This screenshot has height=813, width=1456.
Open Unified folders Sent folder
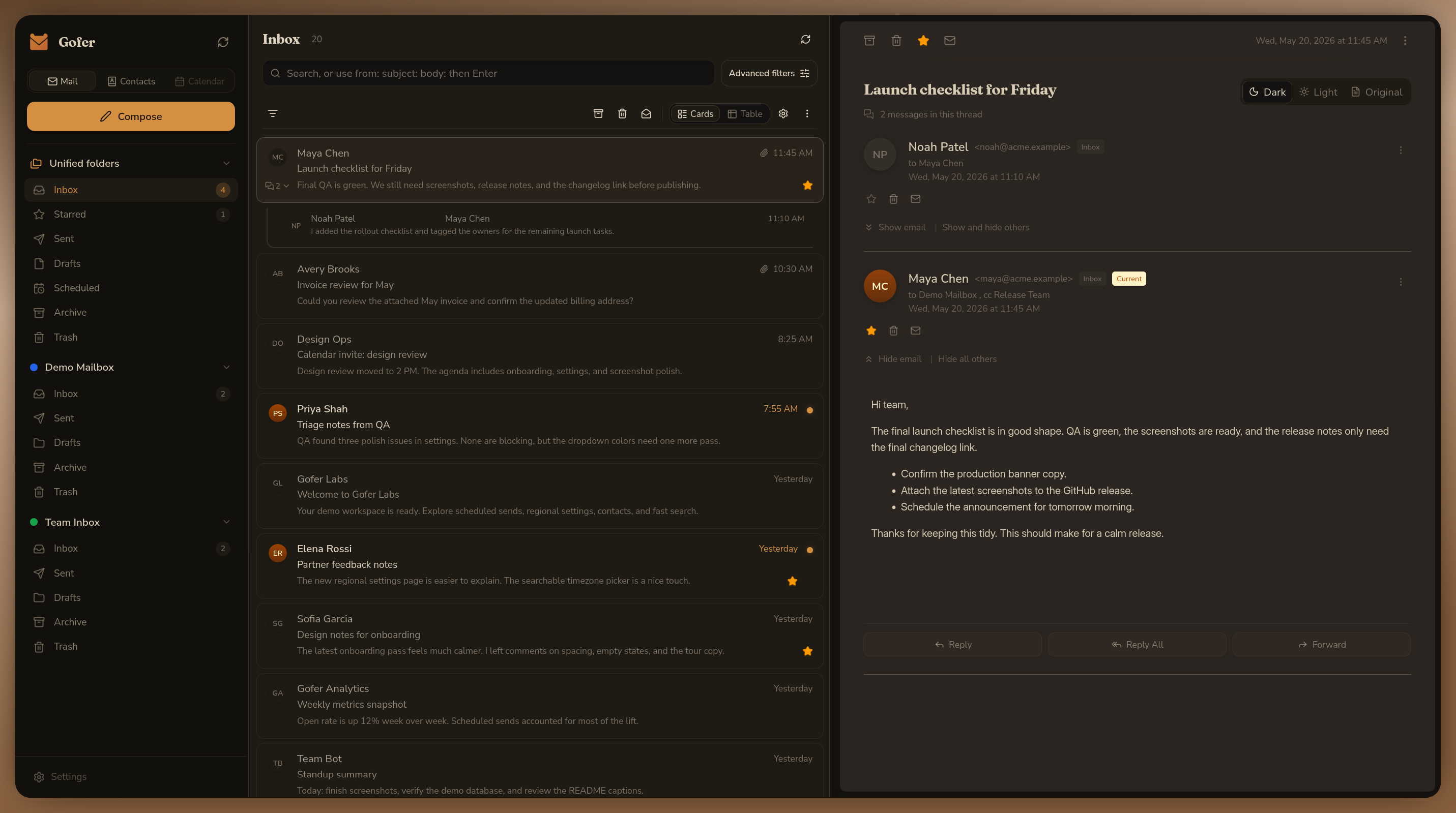131,238
